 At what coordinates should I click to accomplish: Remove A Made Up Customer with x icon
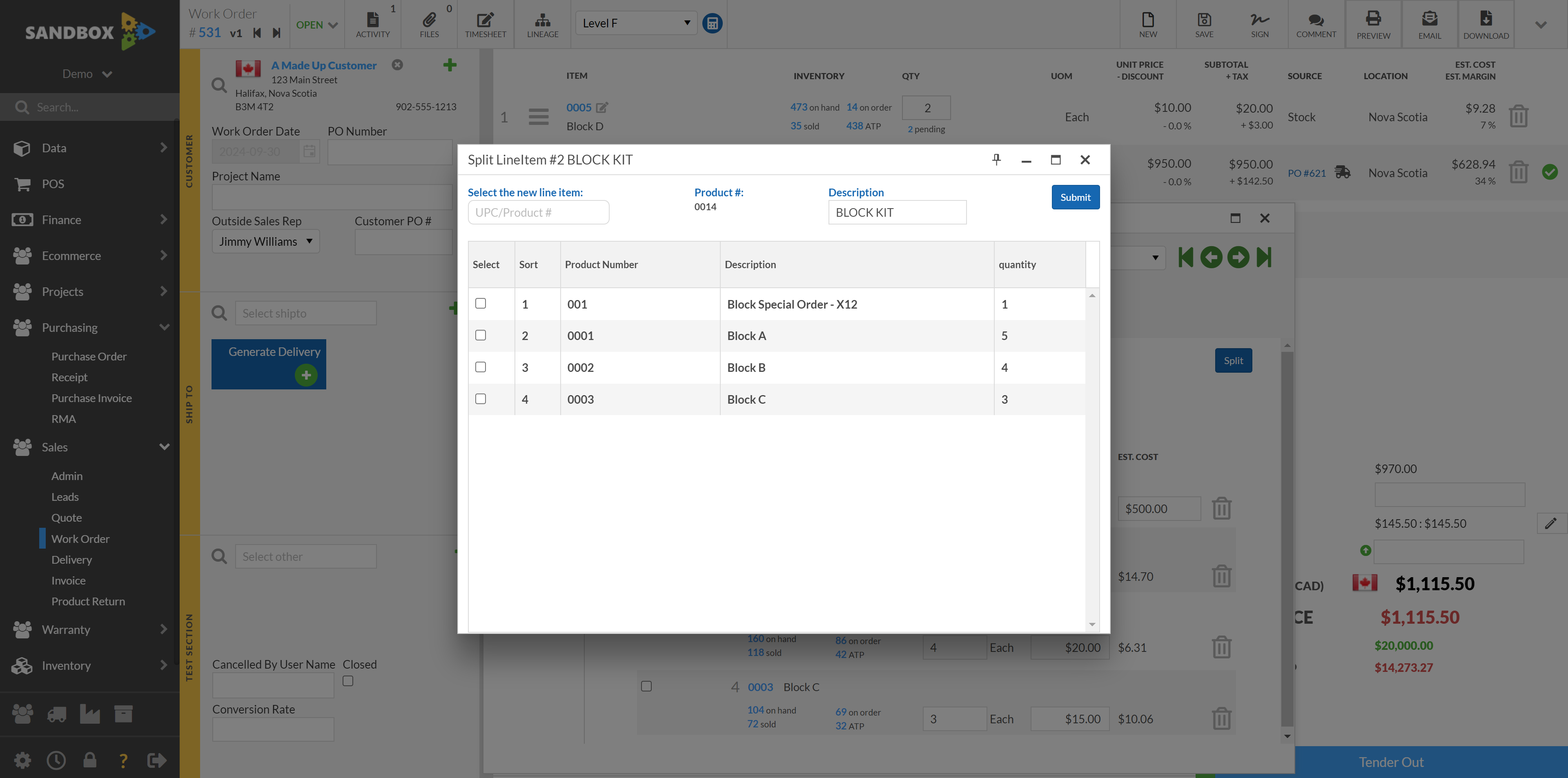point(397,64)
